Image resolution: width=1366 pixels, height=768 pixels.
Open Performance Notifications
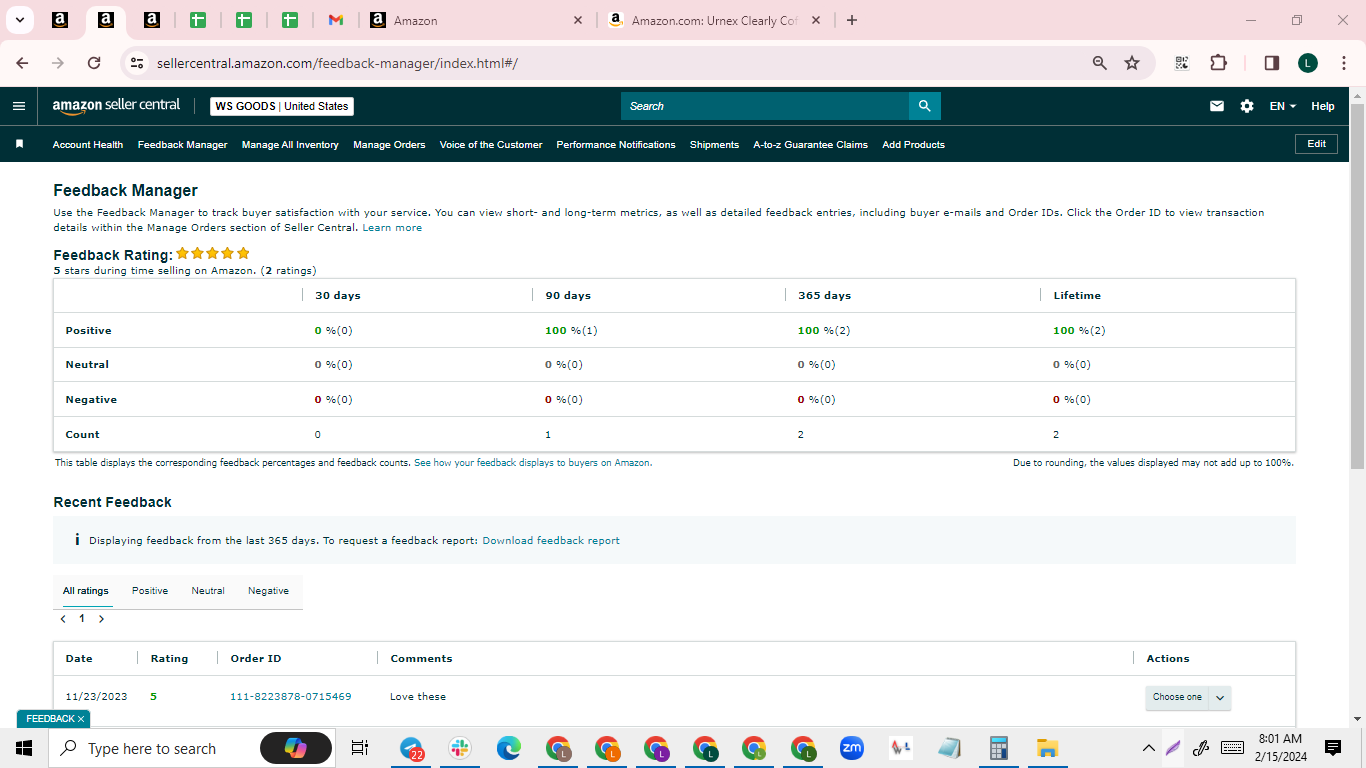point(616,144)
